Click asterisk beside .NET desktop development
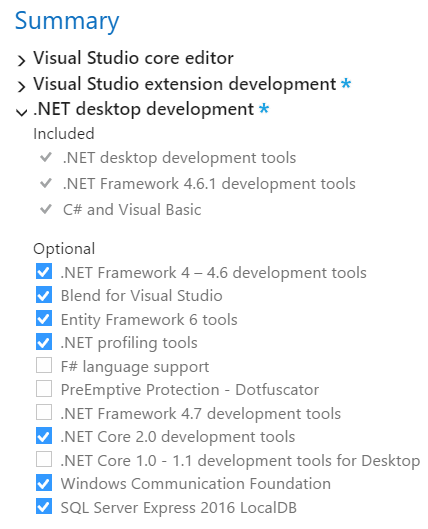 [x=264, y=109]
